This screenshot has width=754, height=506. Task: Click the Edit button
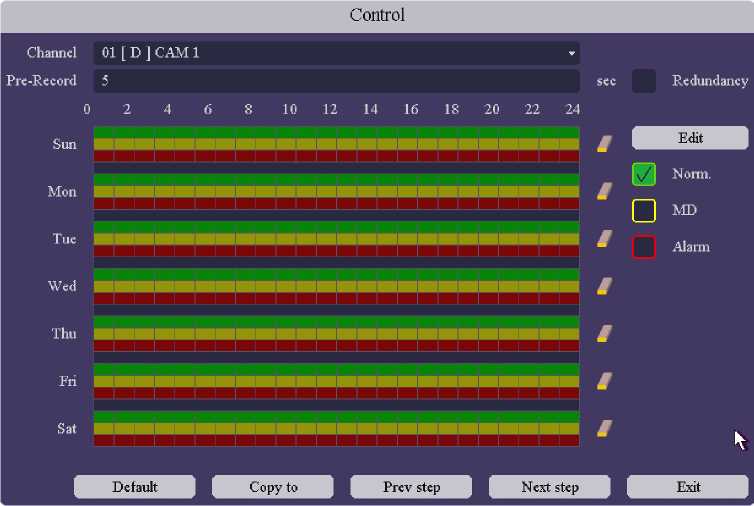(x=690, y=138)
